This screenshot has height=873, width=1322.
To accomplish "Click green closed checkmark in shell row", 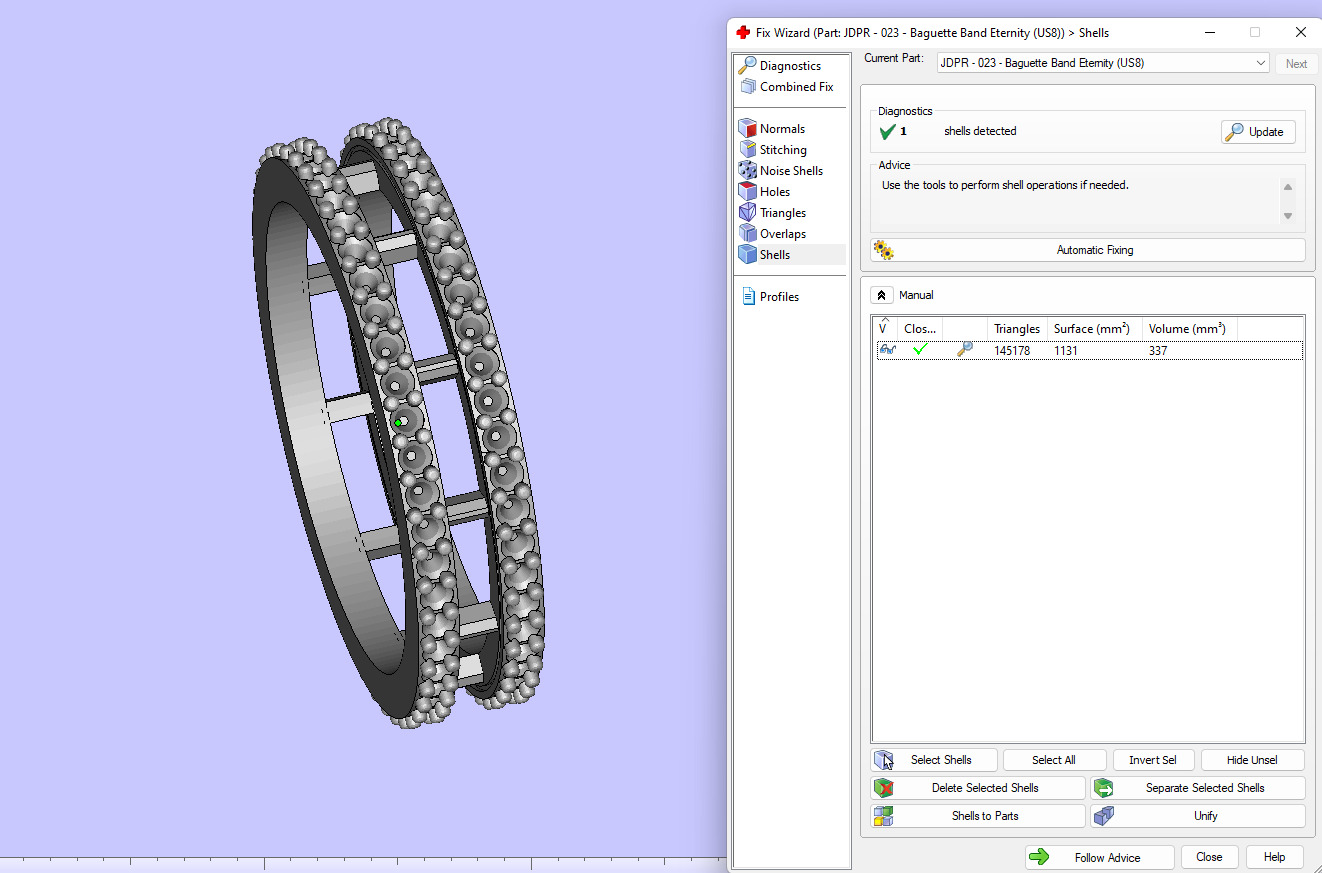I will tap(920, 350).
